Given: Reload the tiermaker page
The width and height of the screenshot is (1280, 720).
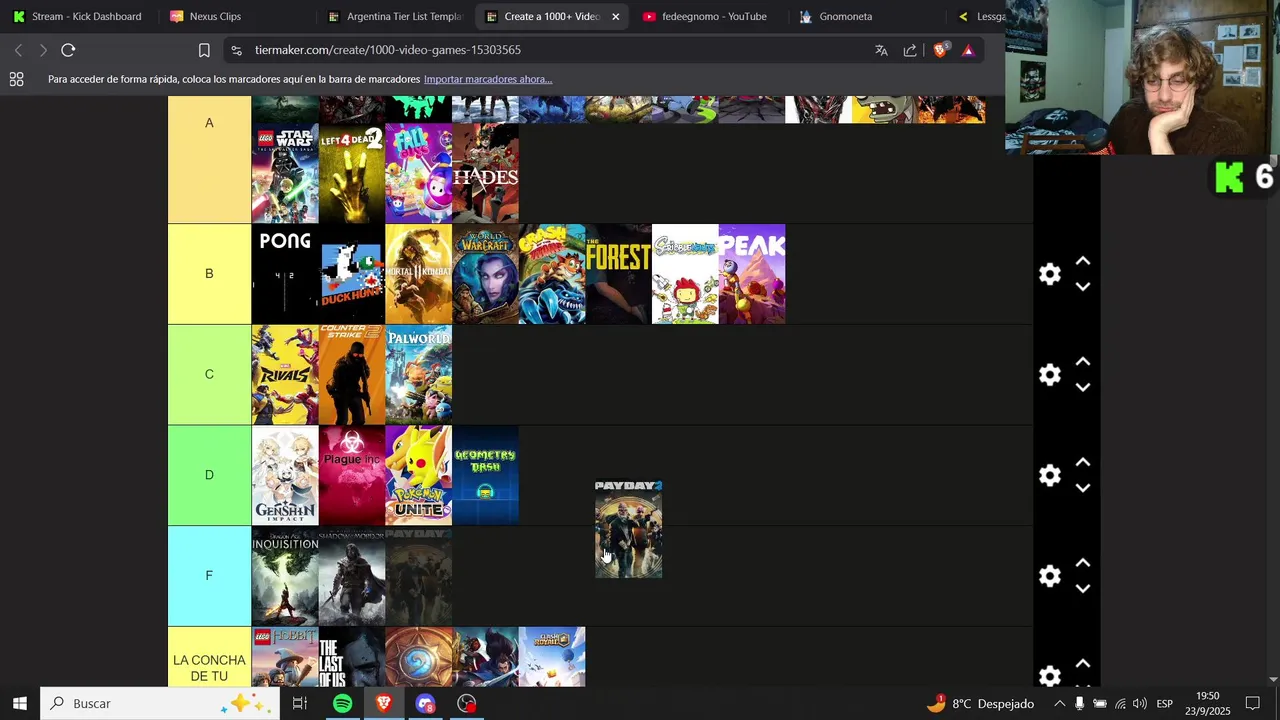Looking at the screenshot, I should click(68, 50).
